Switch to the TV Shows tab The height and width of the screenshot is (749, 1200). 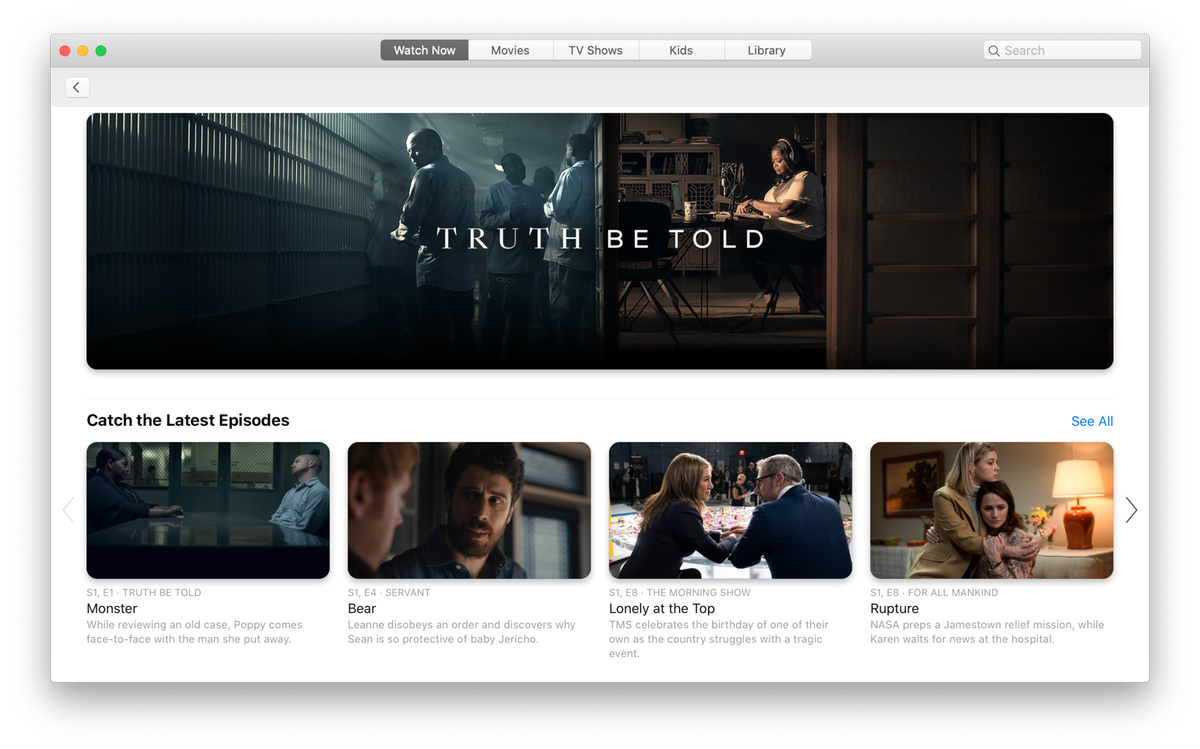pos(595,50)
